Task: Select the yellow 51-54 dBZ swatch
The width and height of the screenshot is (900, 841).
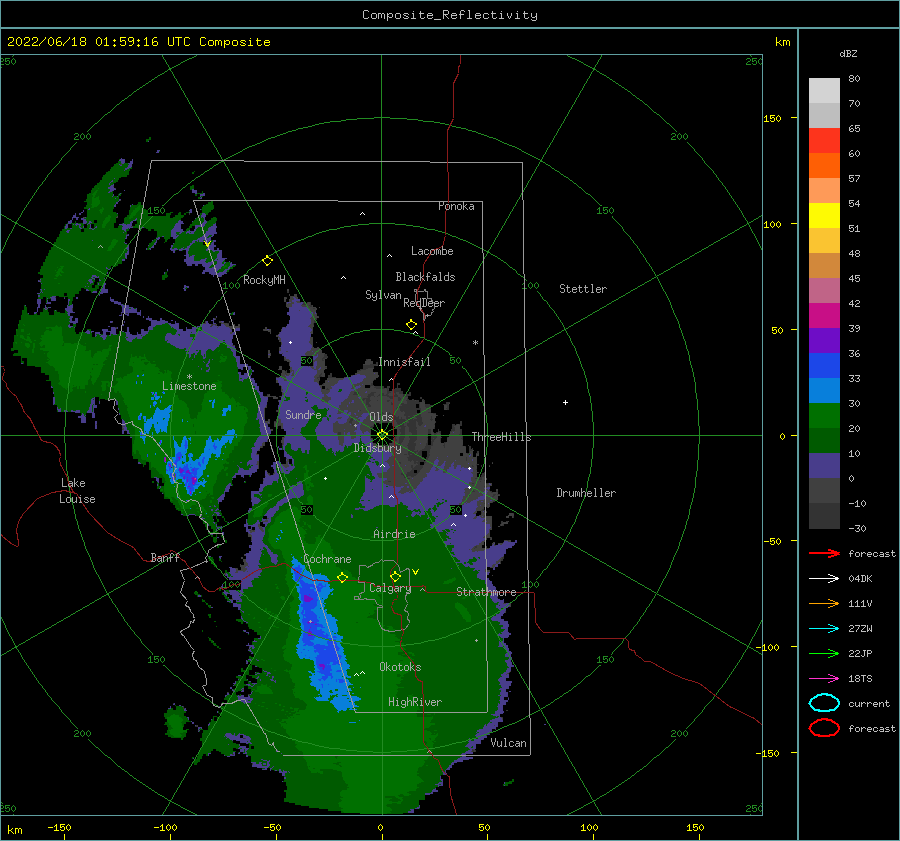Action: click(824, 215)
